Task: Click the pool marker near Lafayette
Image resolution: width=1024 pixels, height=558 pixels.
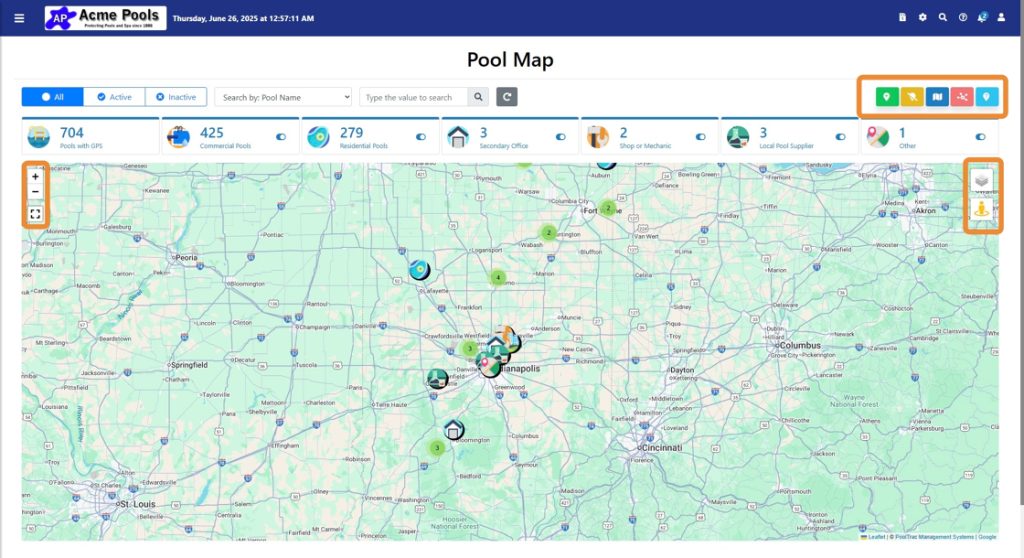Action: 419,269
